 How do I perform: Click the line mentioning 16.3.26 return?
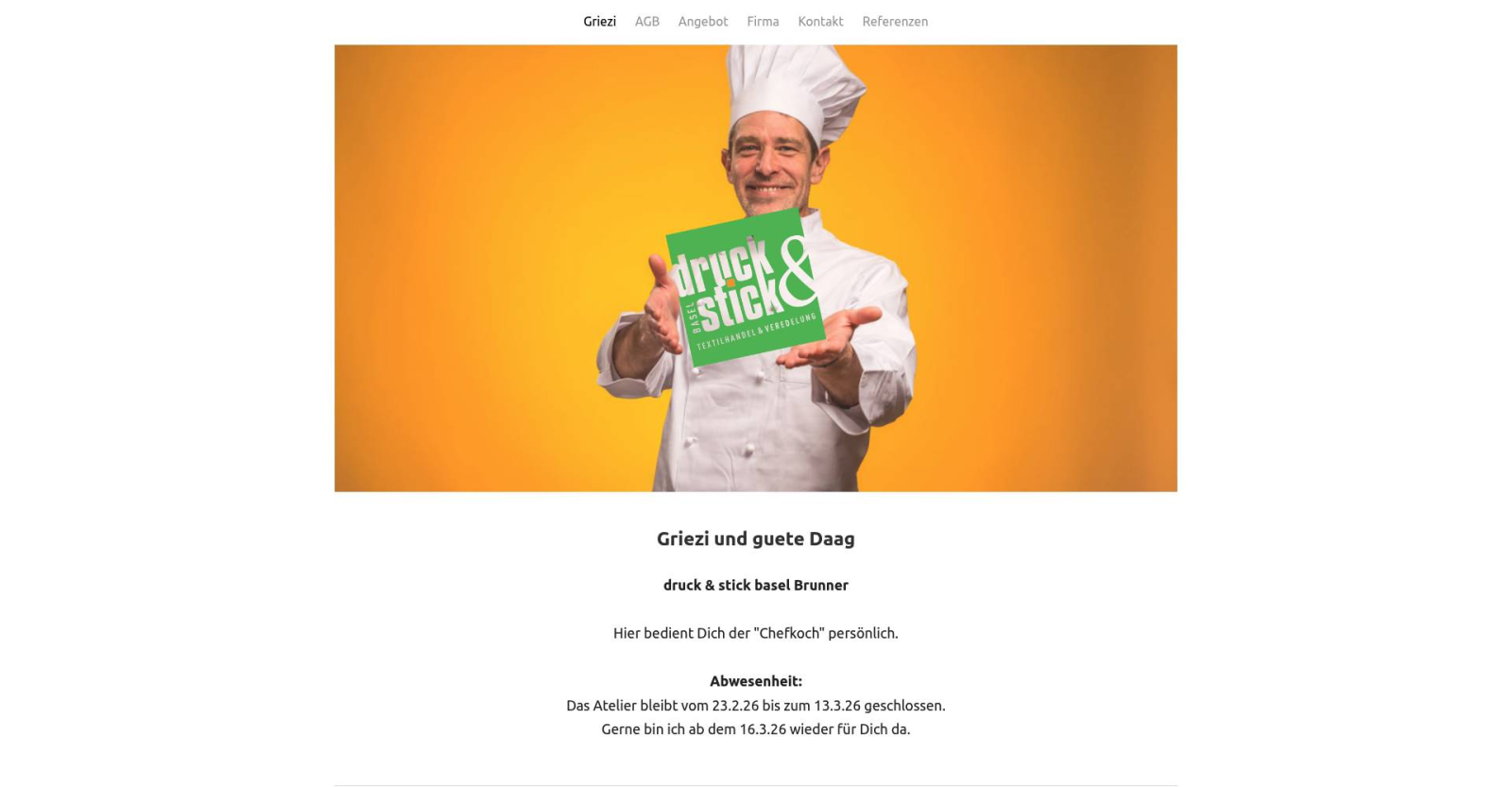756,729
